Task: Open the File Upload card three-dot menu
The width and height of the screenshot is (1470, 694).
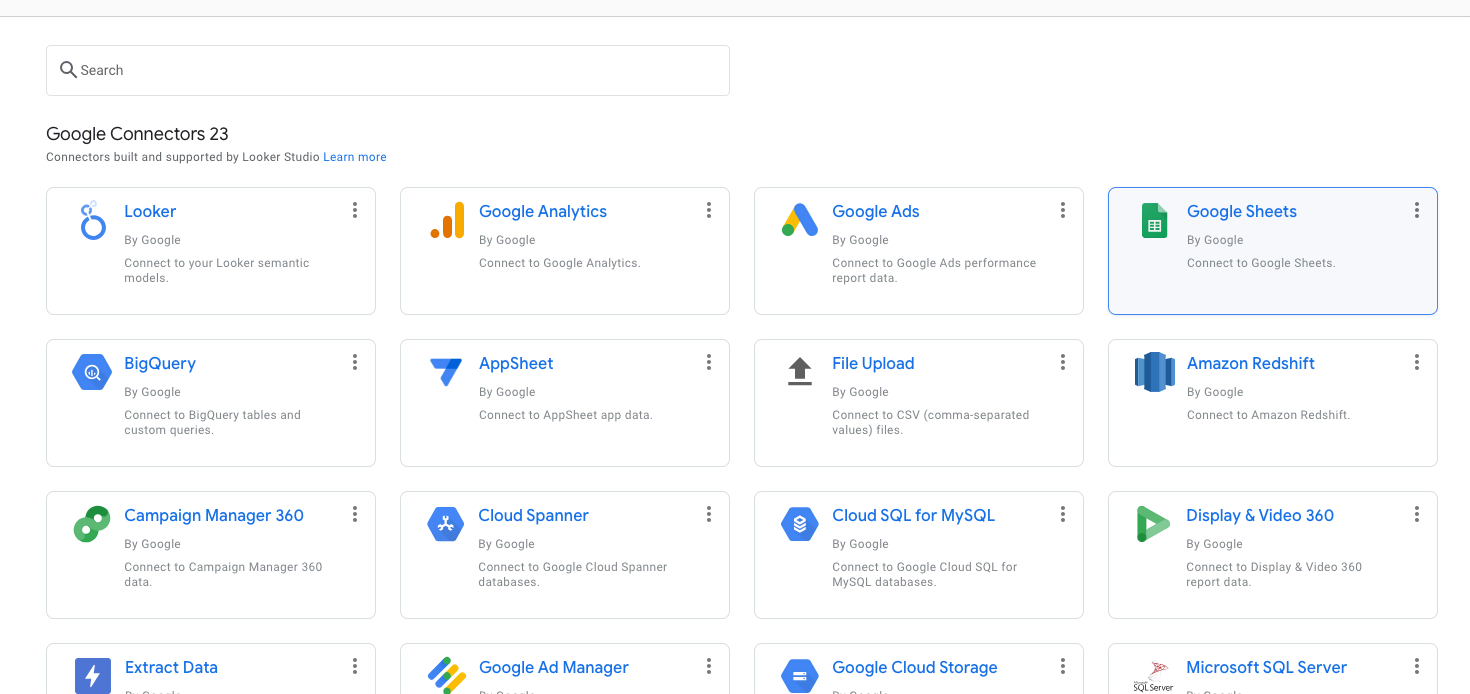Action: click(x=1062, y=362)
